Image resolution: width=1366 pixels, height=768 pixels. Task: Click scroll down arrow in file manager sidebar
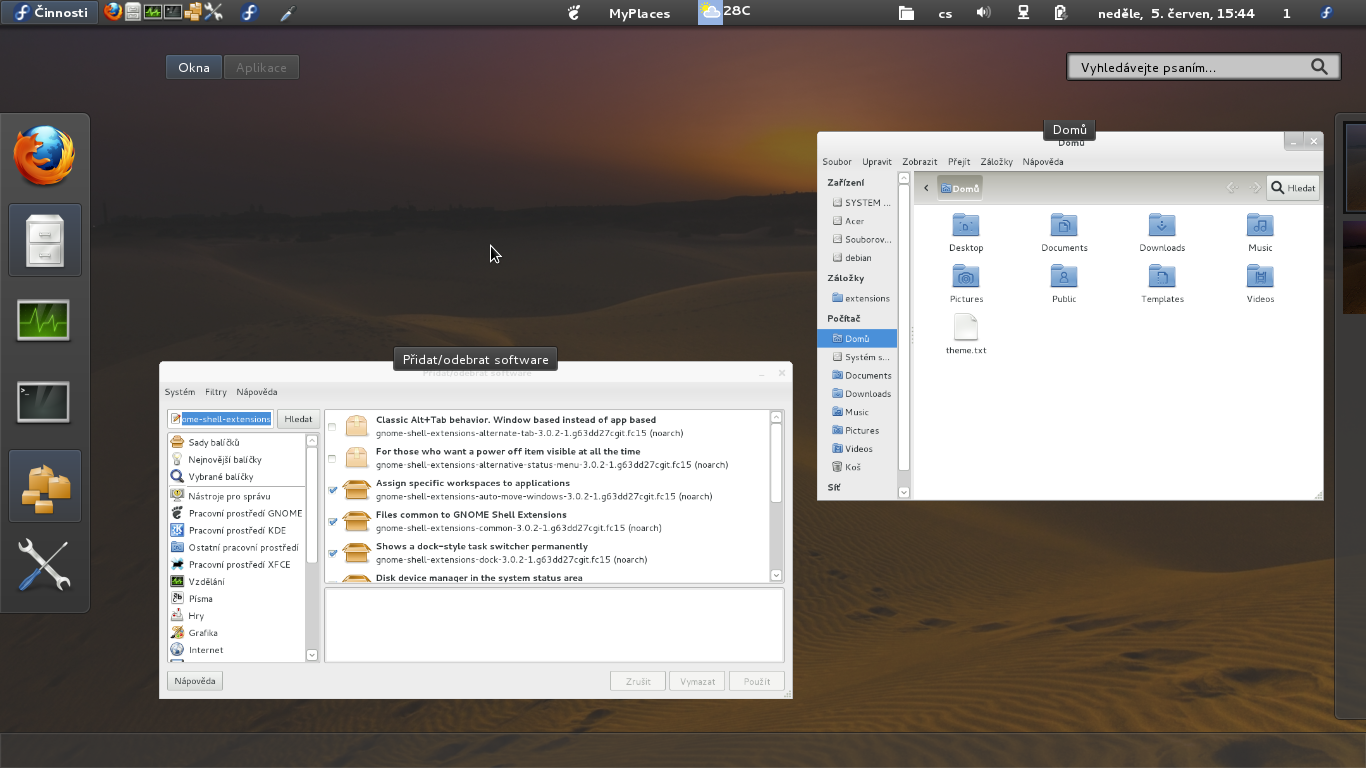tap(904, 492)
